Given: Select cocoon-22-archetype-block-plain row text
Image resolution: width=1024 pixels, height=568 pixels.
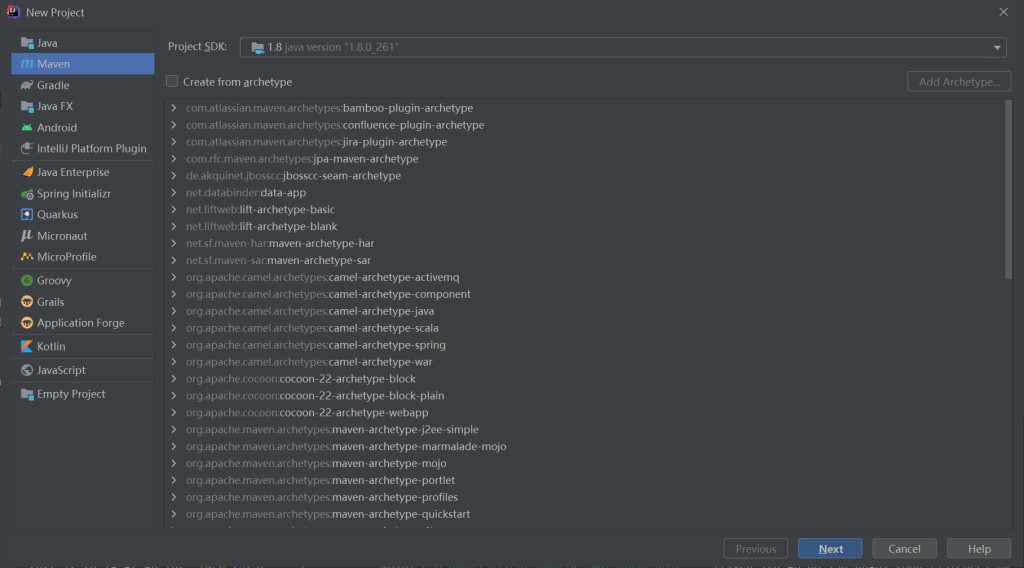Looking at the screenshot, I should pyautogui.click(x=315, y=396).
